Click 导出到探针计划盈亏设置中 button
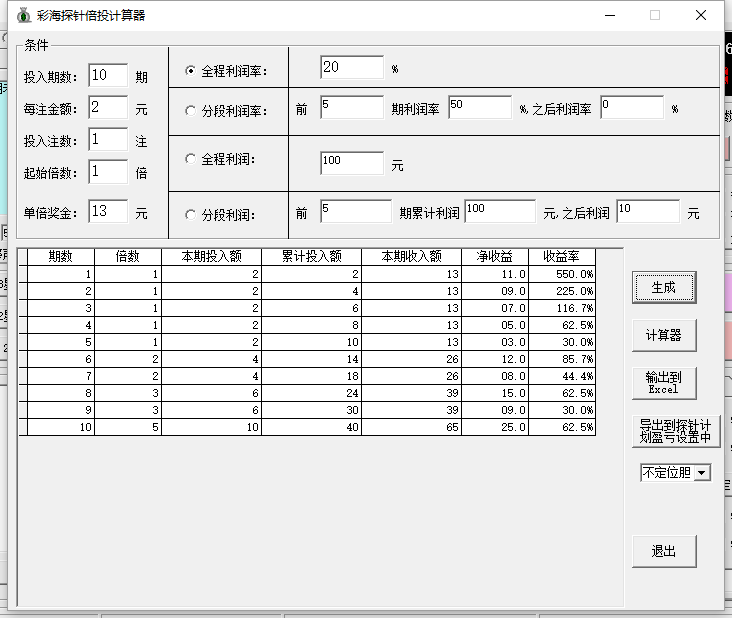This screenshot has height=618, width=732. [x=676, y=431]
